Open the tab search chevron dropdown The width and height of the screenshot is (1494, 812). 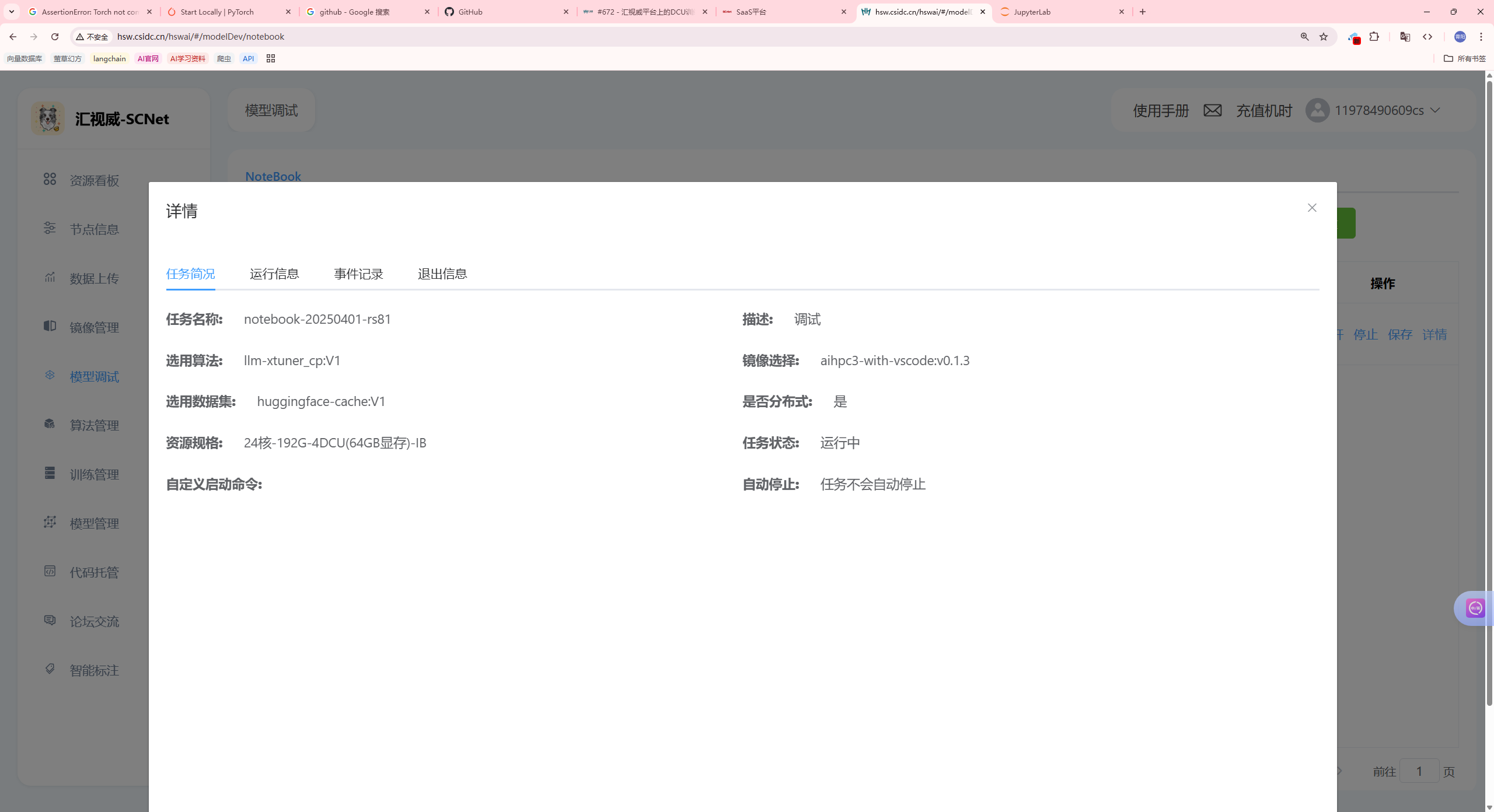pyautogui.click(x=11, y=12)
